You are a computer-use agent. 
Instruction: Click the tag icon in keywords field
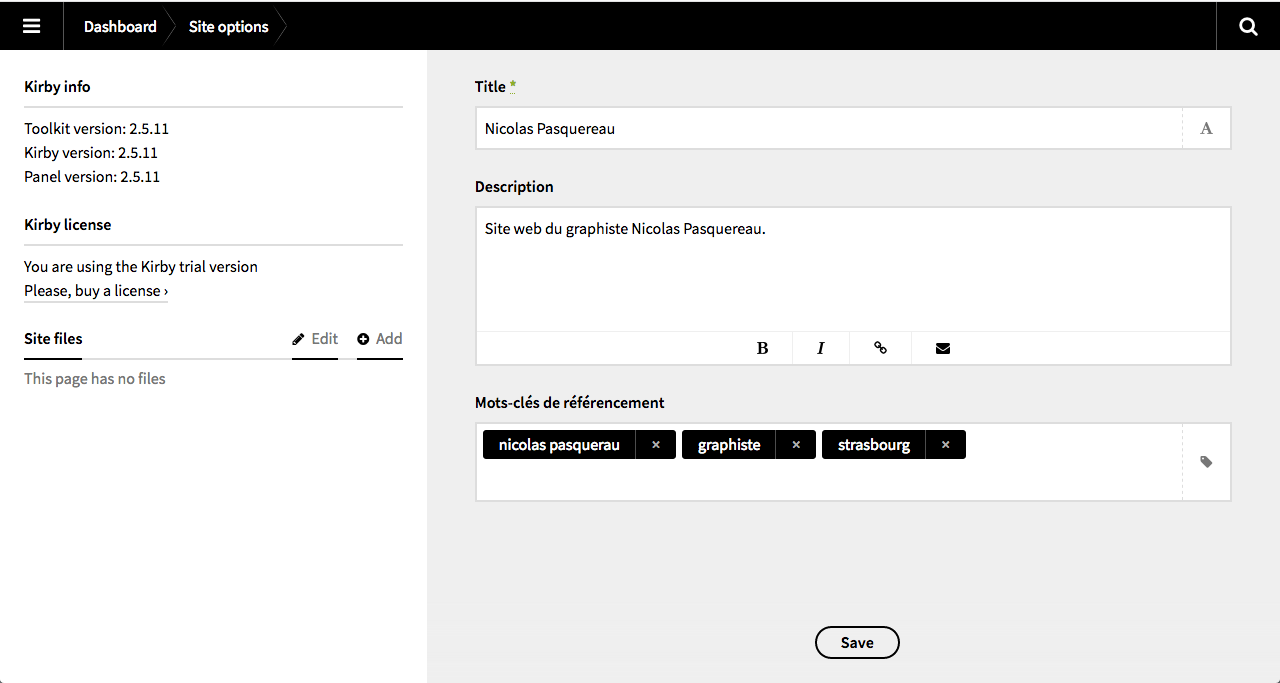click(x=1206, y=462)
